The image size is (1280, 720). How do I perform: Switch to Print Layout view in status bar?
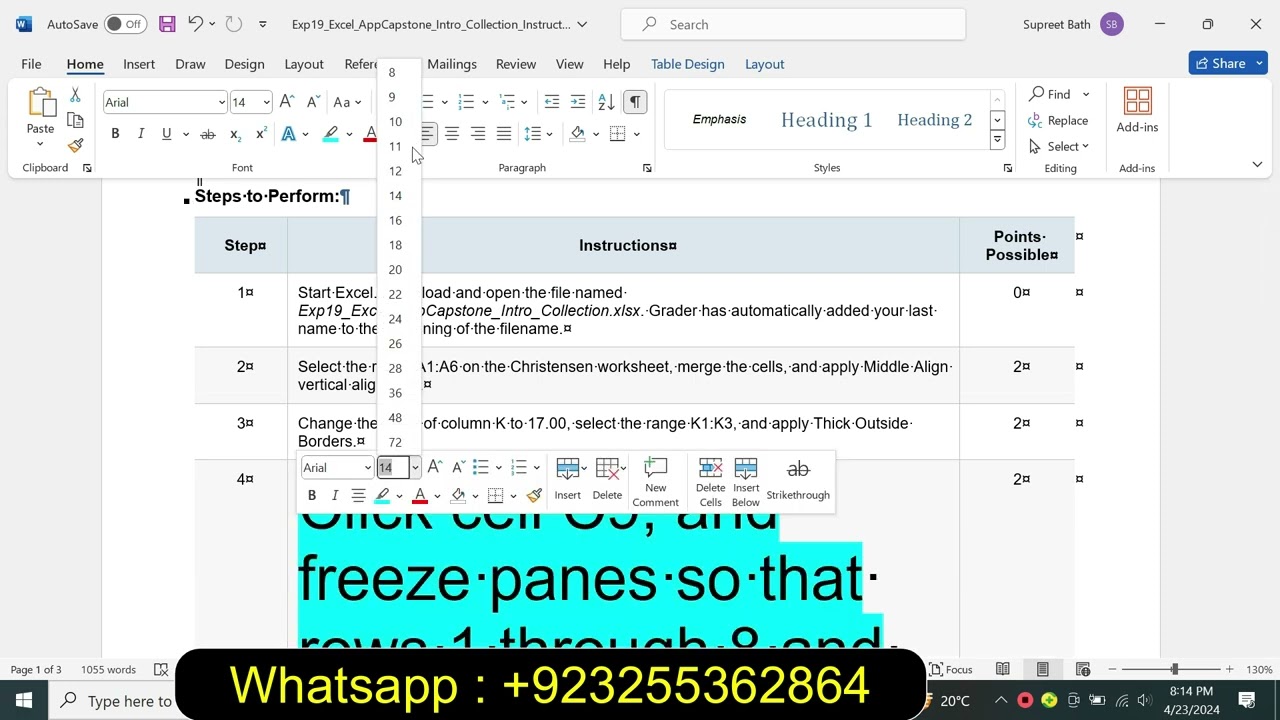tap(1042, 670)
